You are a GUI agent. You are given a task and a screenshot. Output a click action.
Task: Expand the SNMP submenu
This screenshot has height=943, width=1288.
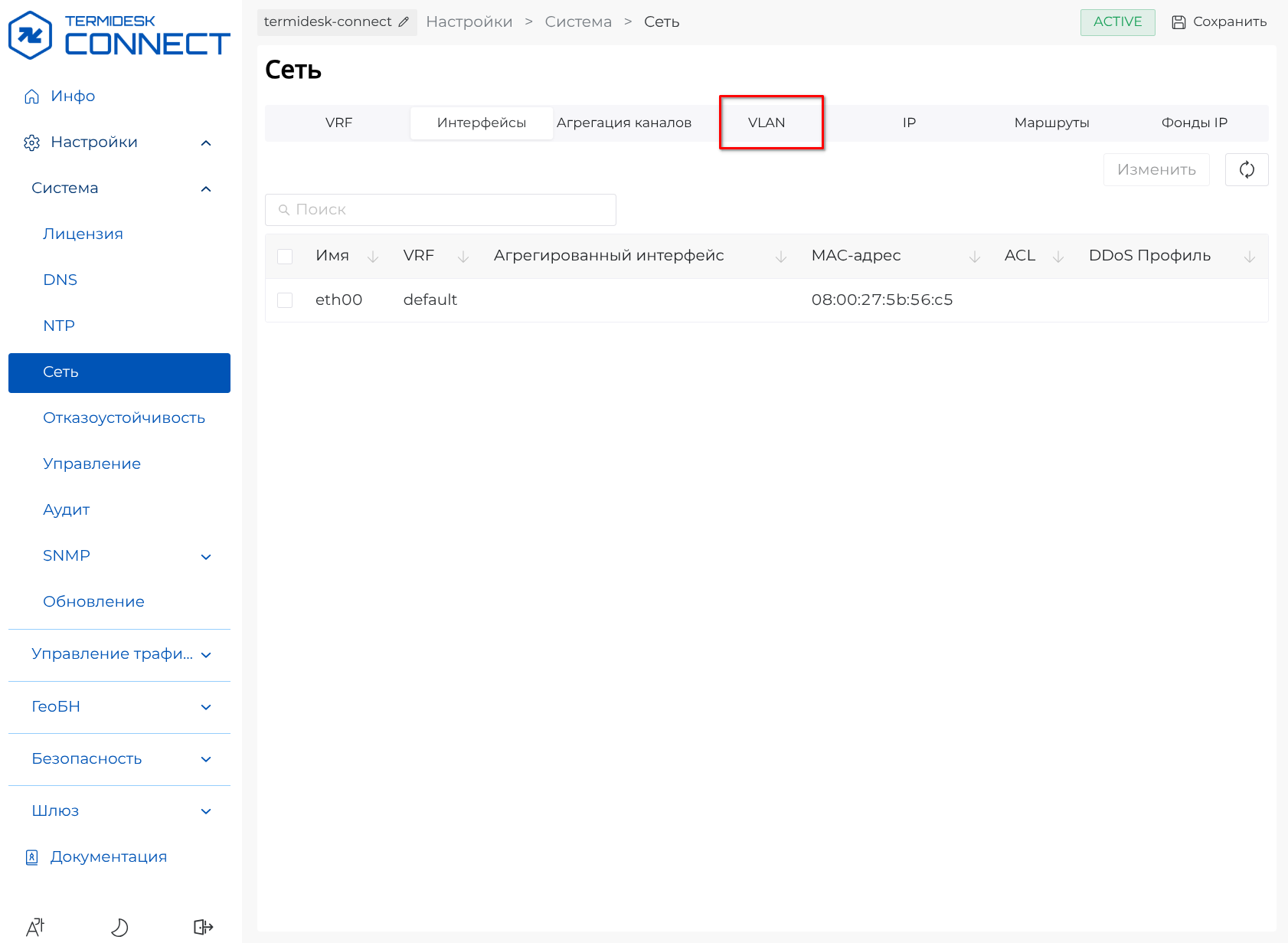(x=205, y=556)
